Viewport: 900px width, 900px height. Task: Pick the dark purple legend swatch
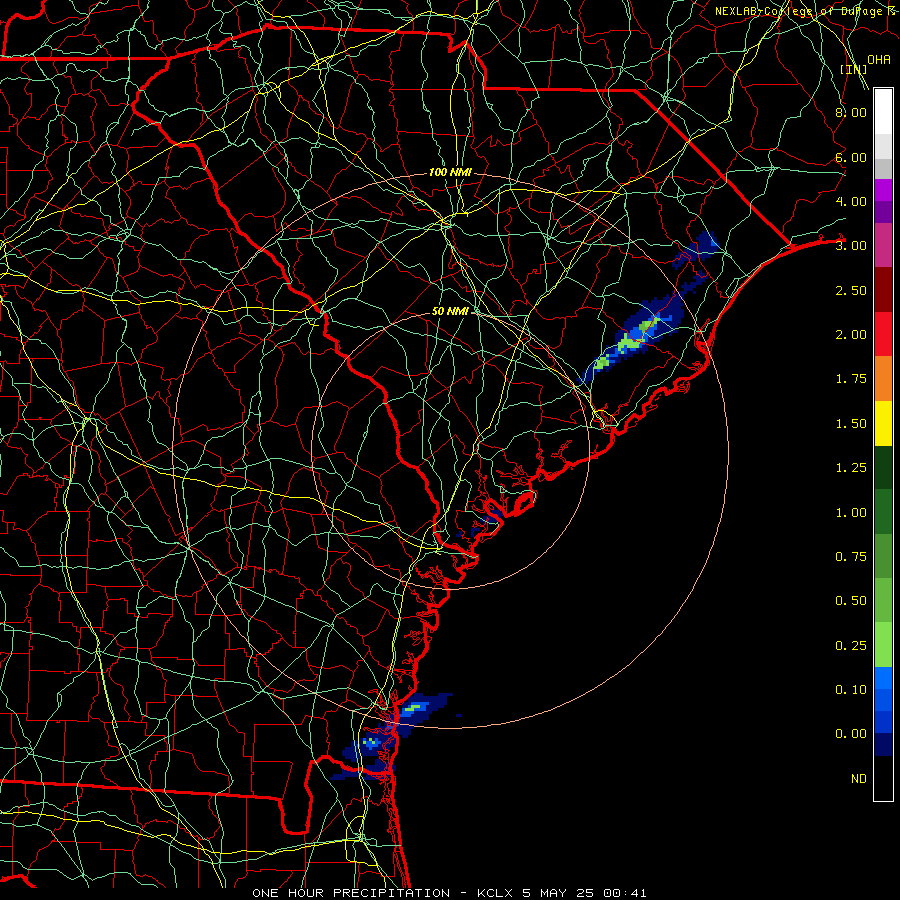883,212
